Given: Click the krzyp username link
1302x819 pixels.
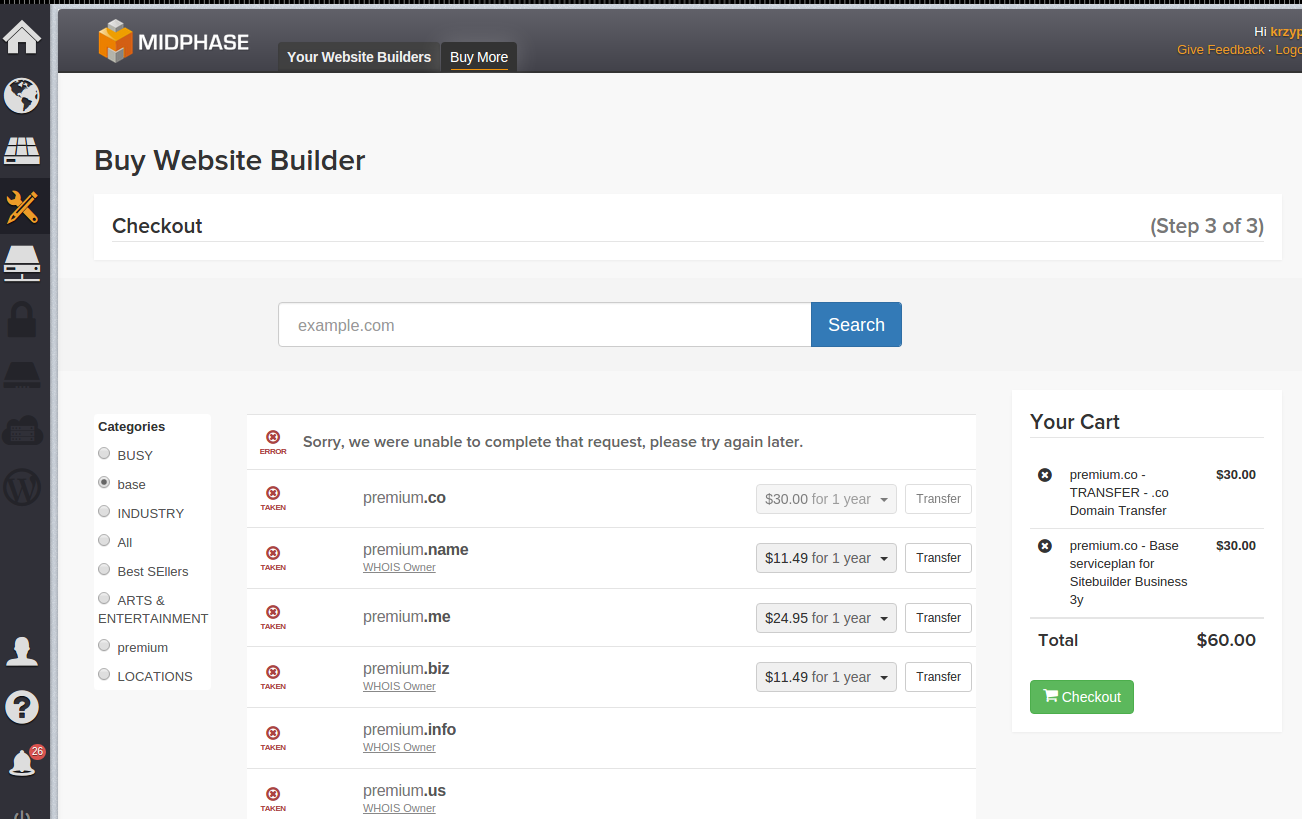Looking at the screenshot, I should click(1286, 31).
